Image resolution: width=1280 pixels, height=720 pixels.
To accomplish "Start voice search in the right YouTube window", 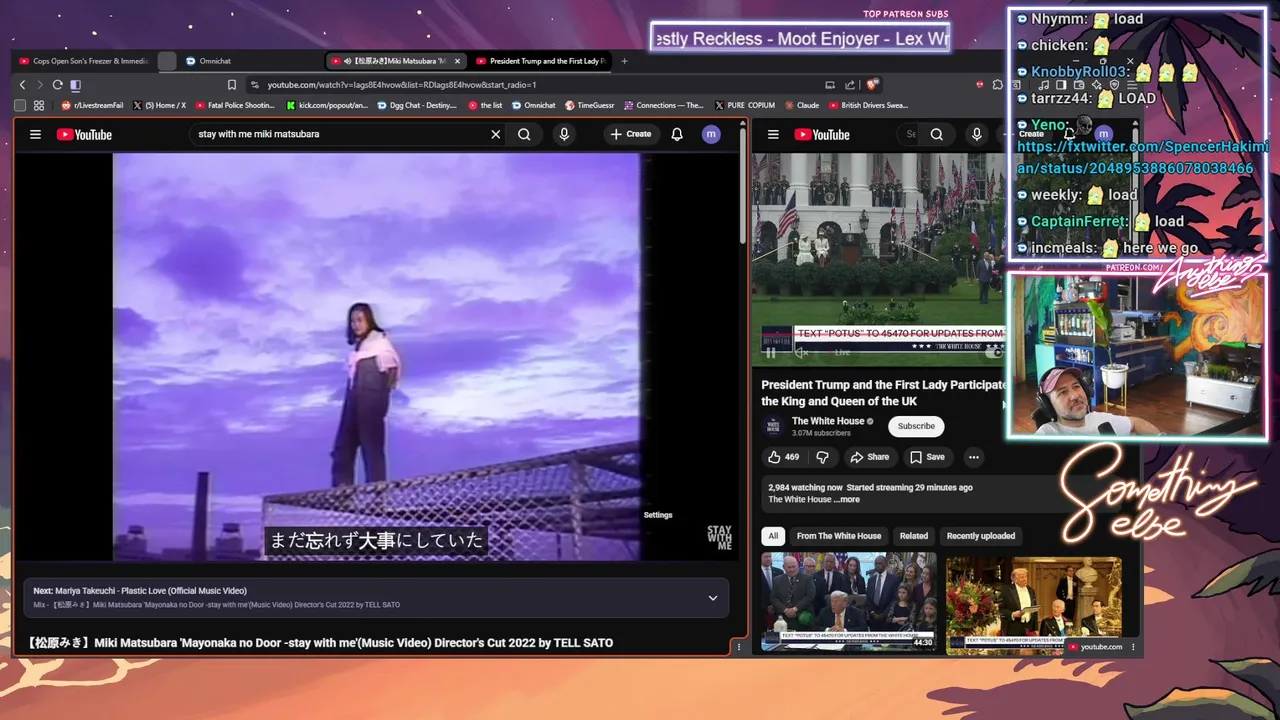I will [x=977, y=134].
